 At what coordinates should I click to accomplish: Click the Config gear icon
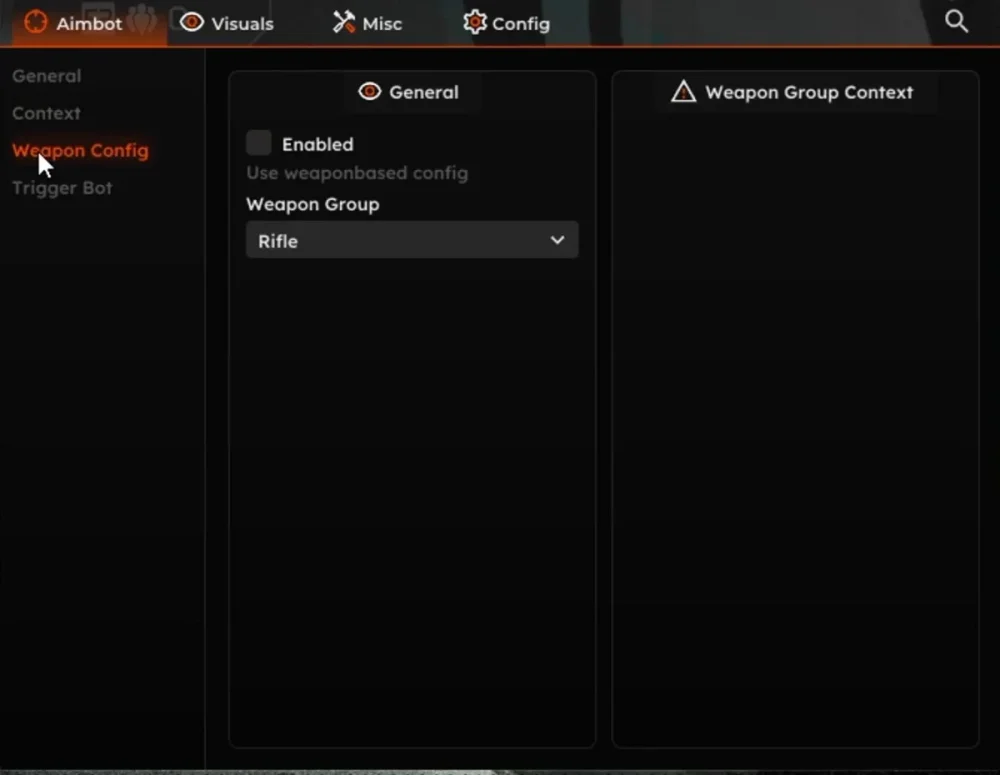click(x=475, y=23)
